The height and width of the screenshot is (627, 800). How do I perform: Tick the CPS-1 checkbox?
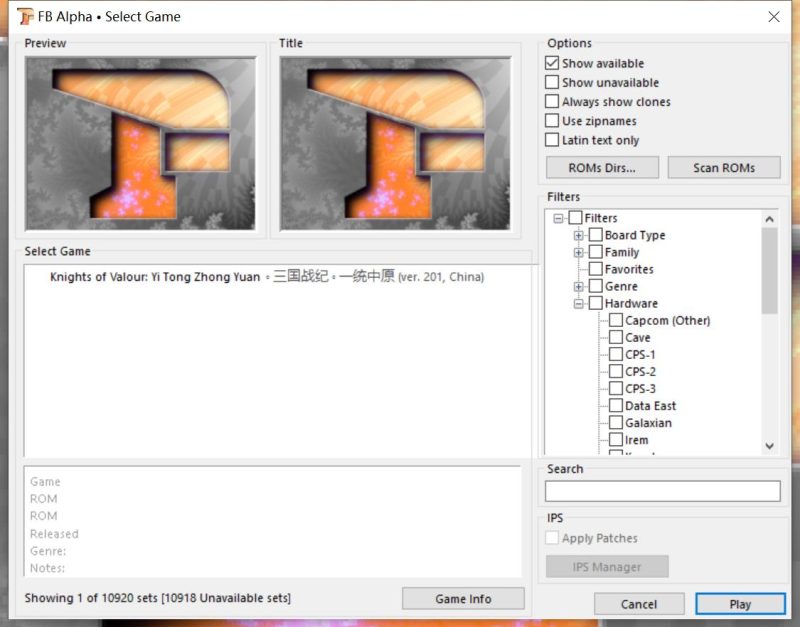coord(616,355)
